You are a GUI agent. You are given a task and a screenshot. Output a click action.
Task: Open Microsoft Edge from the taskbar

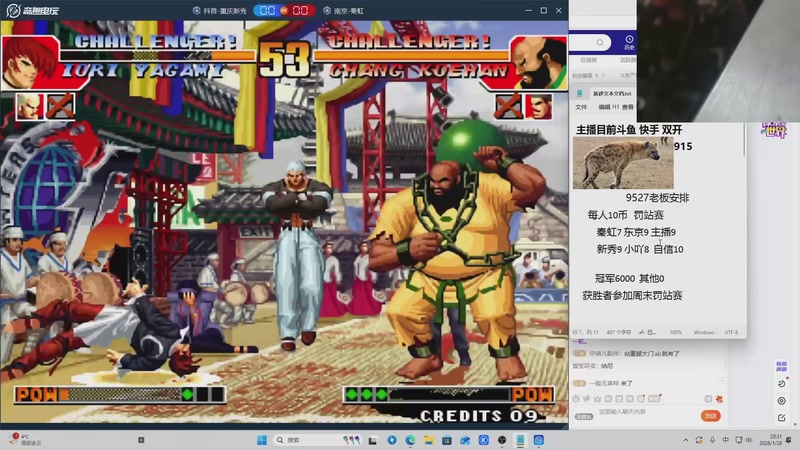pos(410,440)
